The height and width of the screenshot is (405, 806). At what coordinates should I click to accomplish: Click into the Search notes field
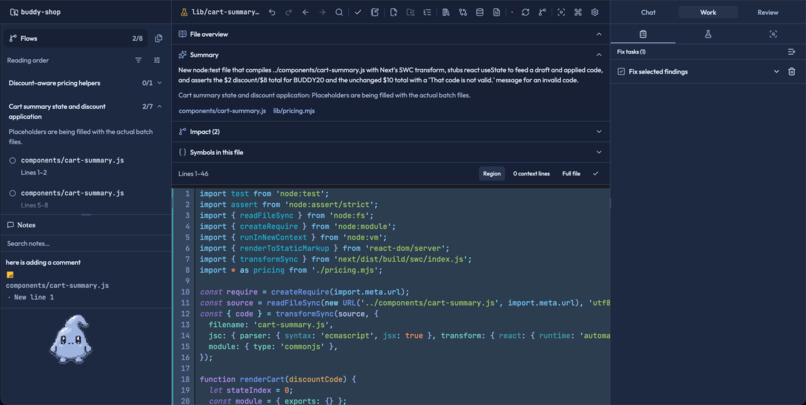pyautogui.click(x=86, y=244)
